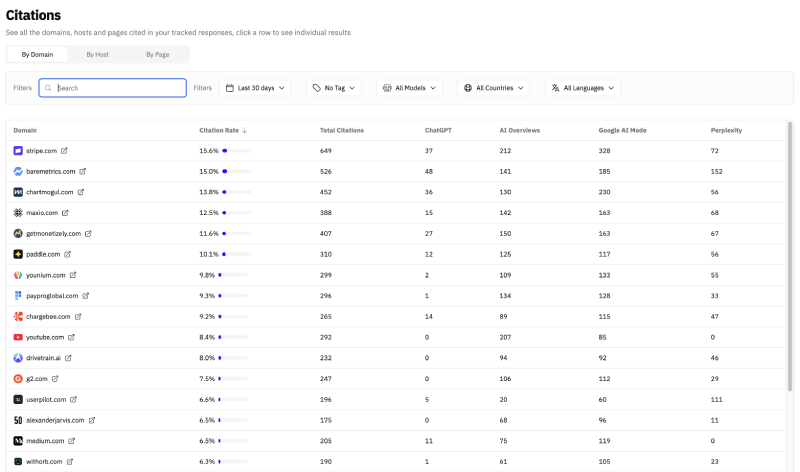Click the chartmogul.com favicon icon
Screen dimensions: 800x472
[18, 192]
